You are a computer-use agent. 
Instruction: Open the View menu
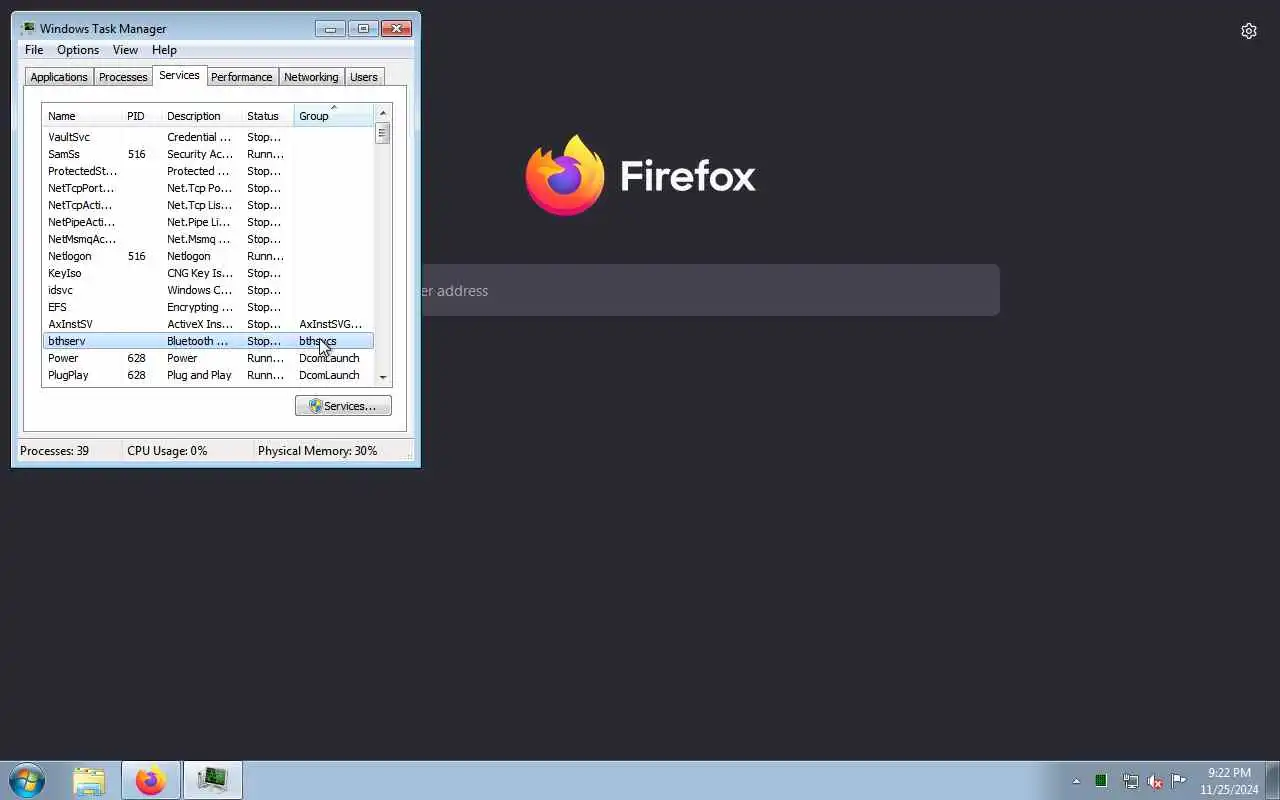point(125,50)
